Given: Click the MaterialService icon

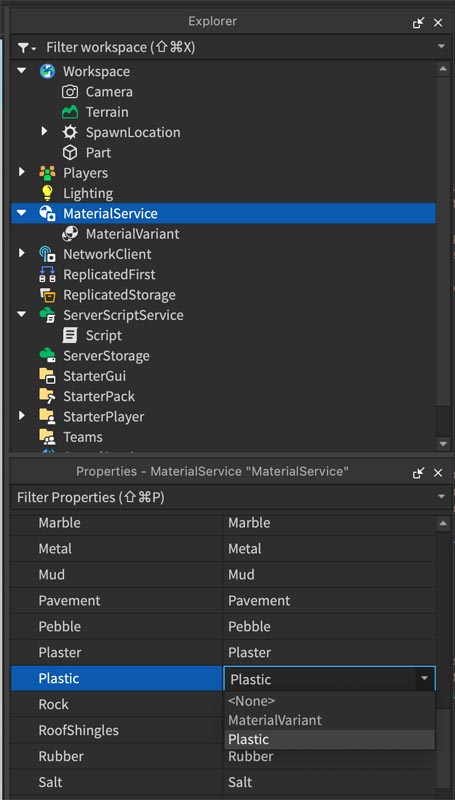Looking at the screenshot, I should [x=47, y=214].
